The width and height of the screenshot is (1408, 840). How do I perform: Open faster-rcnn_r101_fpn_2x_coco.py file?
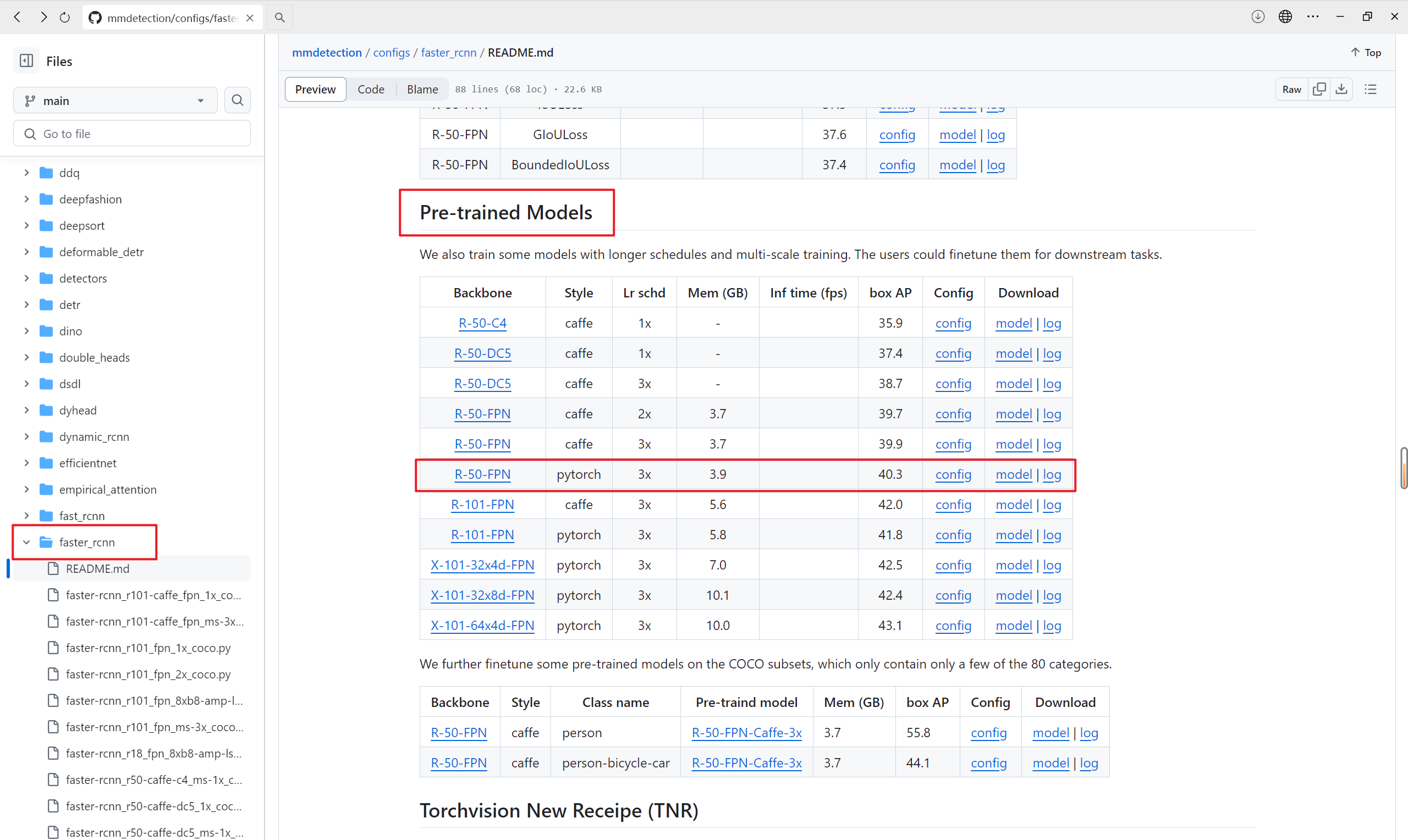pyautogui.click(x=148, y=674)
